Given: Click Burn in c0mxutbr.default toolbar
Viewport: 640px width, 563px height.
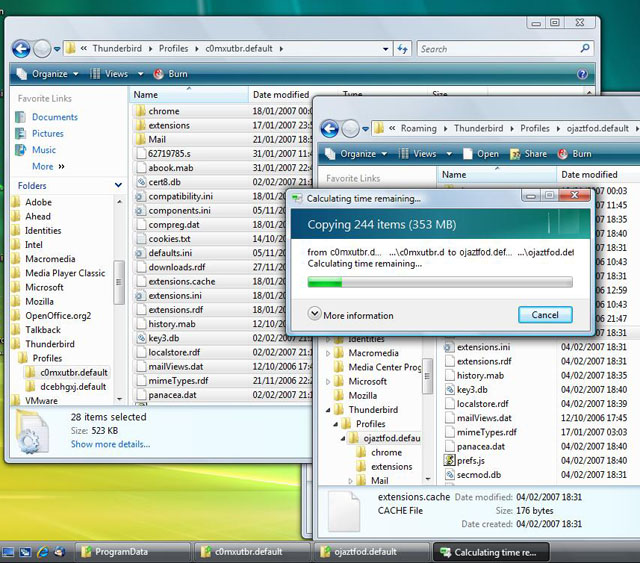Looking at the screenshot, I should 171,74.
